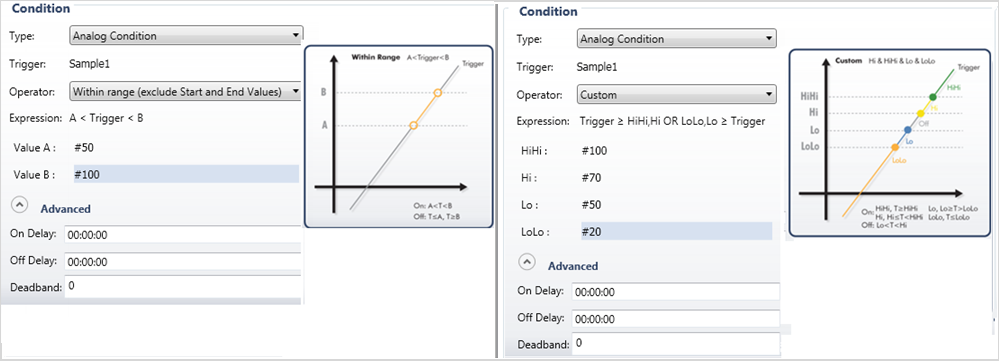999x361 pixels.
Task: Collapse the right Advanced section chevron
Action: coord(528,262)
